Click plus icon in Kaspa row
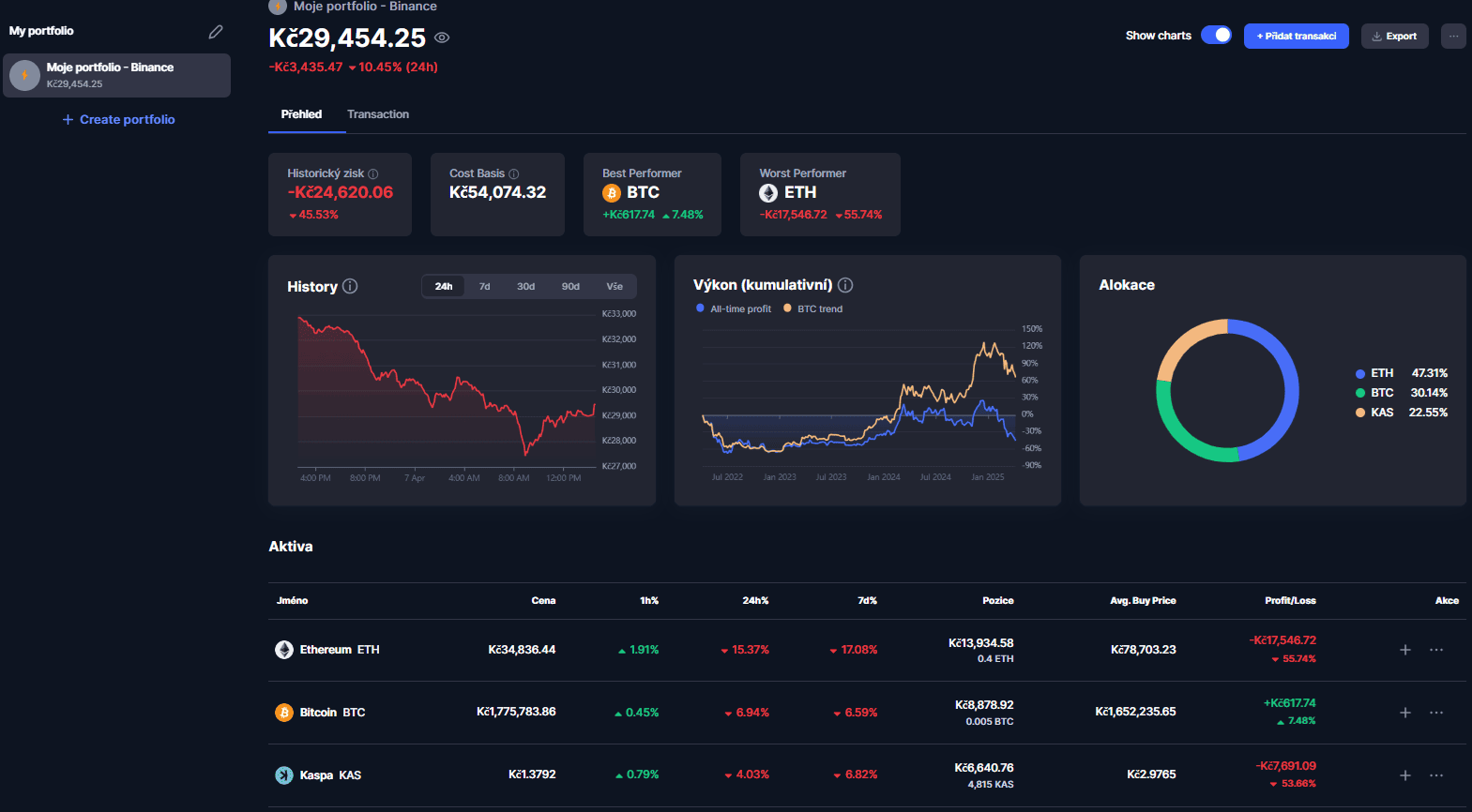The height and width of the screenshot is (812, 1472). [1405, 775]
